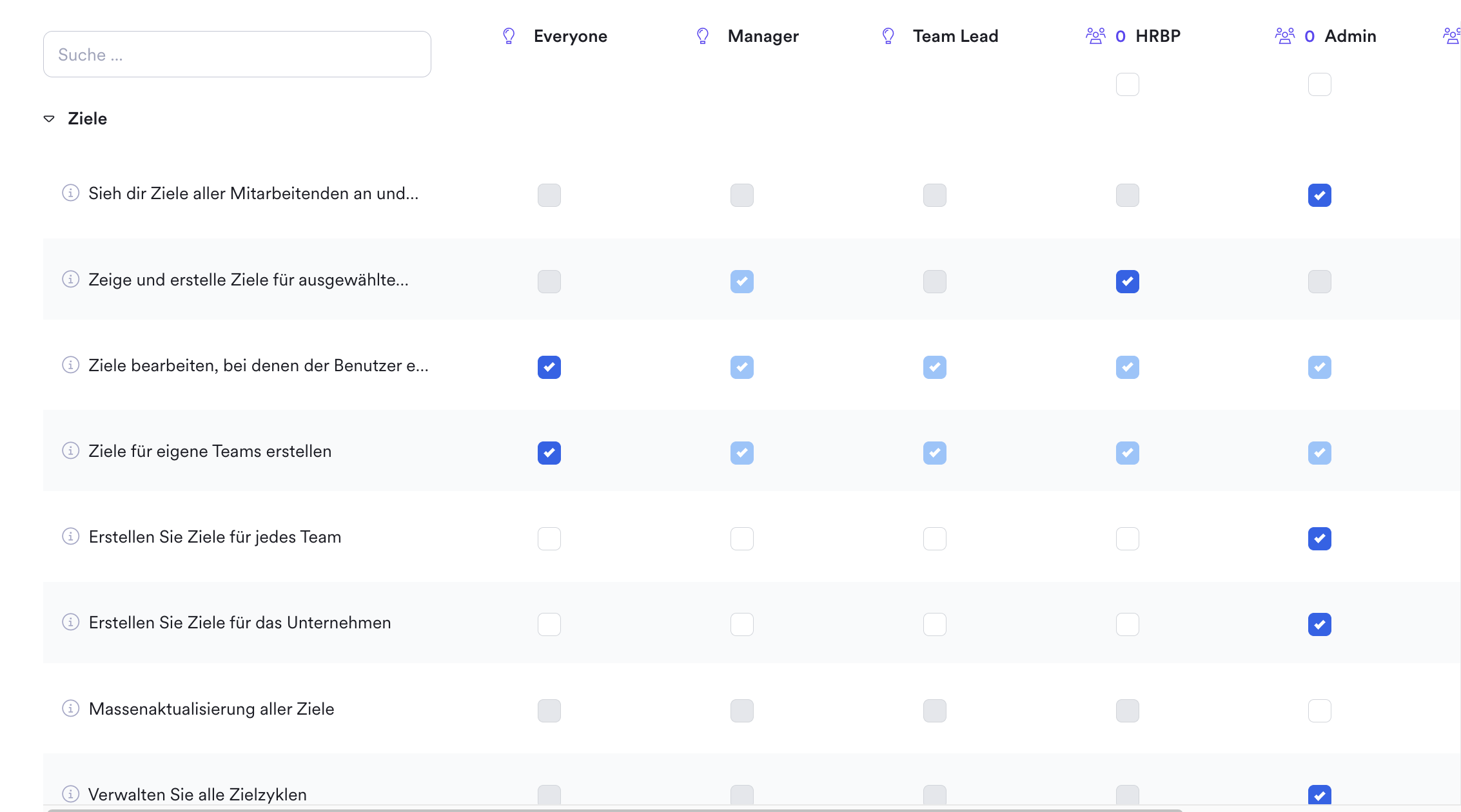Viewport: 1461px width, 812px height.
Task: Uncheck Everyone for 'Ziele für eigene Teams erstellen'
Action: pyautogui.click(x=549, y=453)
